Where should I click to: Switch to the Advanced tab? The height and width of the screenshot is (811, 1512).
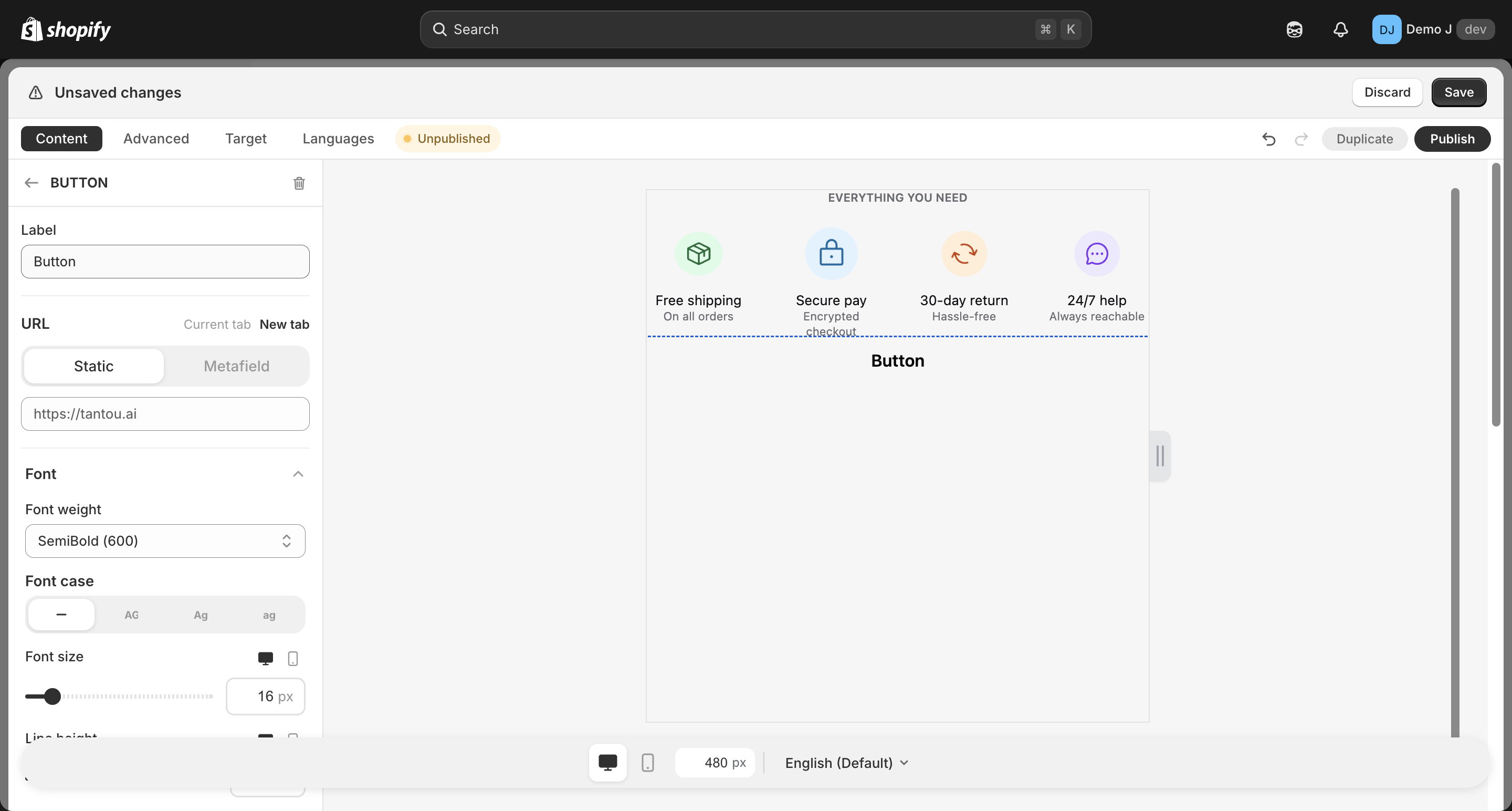pos(156,139)
